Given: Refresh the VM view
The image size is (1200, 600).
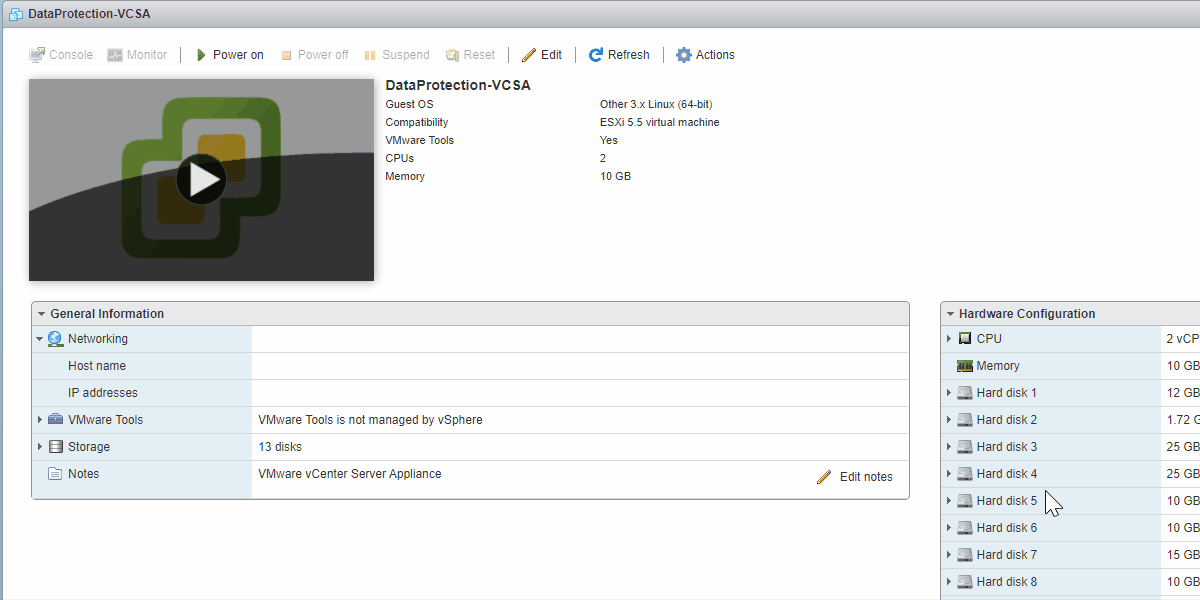Looking at the screenshot, I should [619, 55].
